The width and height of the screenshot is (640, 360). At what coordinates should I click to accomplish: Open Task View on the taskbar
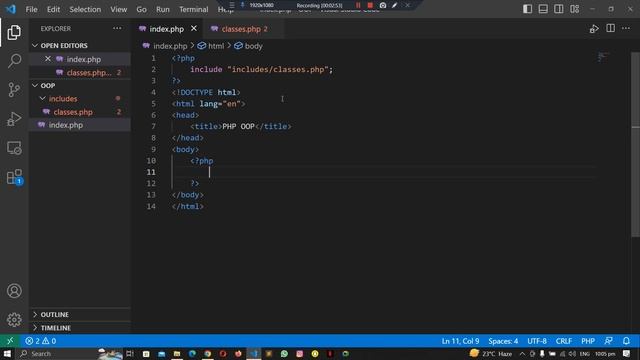[130, 353]
